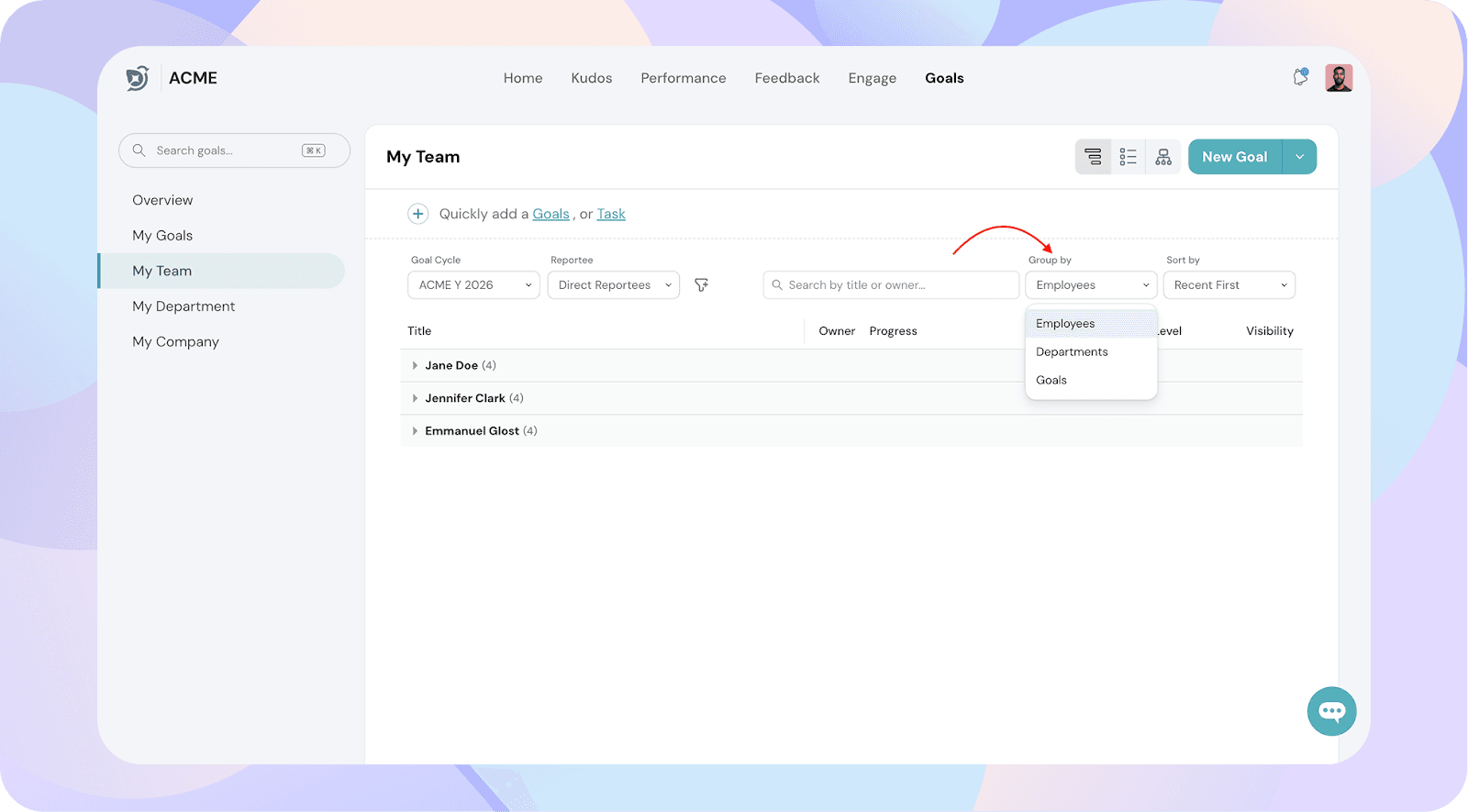
Task: Open the filter funnel icon
Action: click(x=701, y=285)
